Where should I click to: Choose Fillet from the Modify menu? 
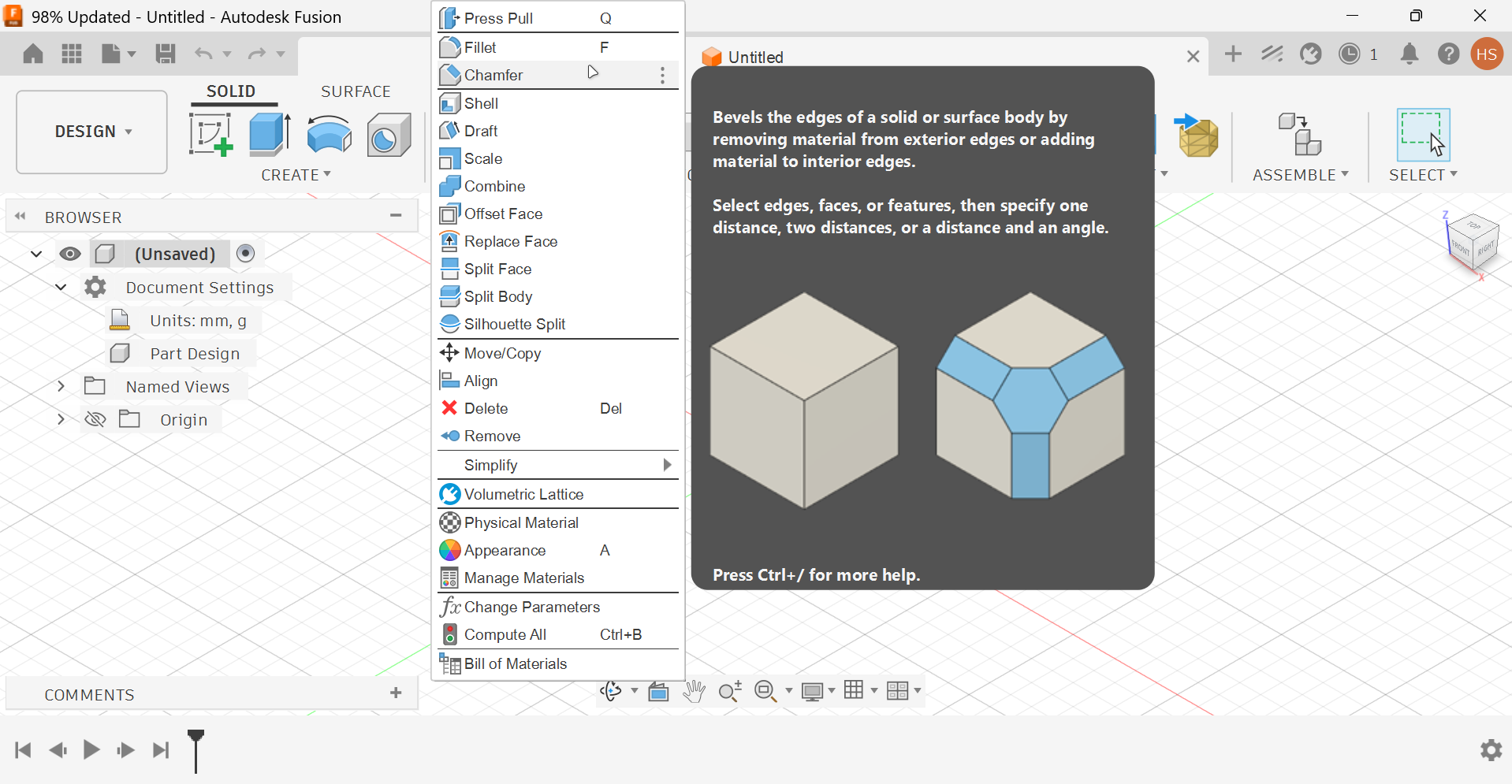[x=558, y=47]
